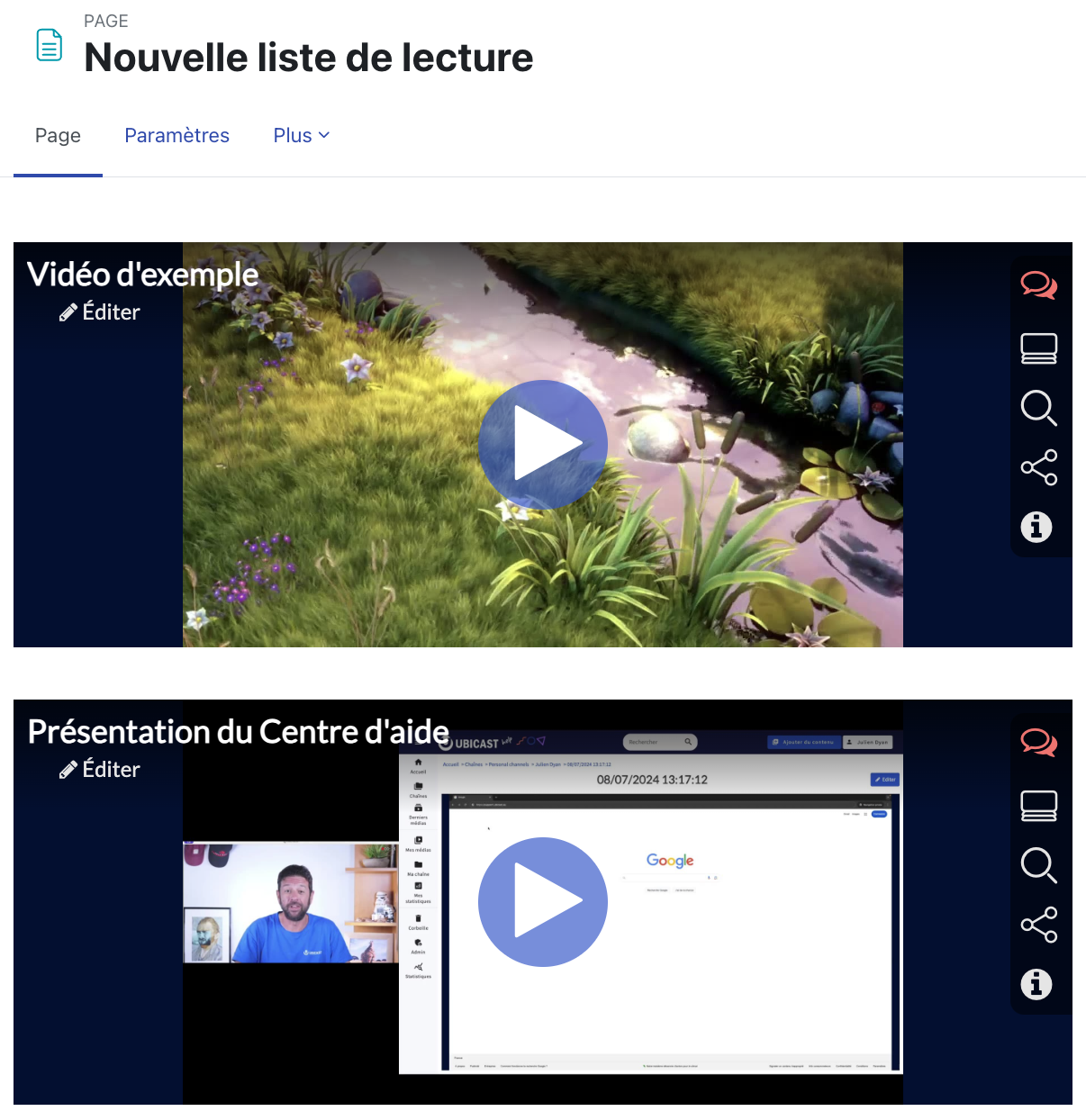The image size is (1086, 1120).
Task: Click the page document icon beside title
Action: (x=50, y=45)
